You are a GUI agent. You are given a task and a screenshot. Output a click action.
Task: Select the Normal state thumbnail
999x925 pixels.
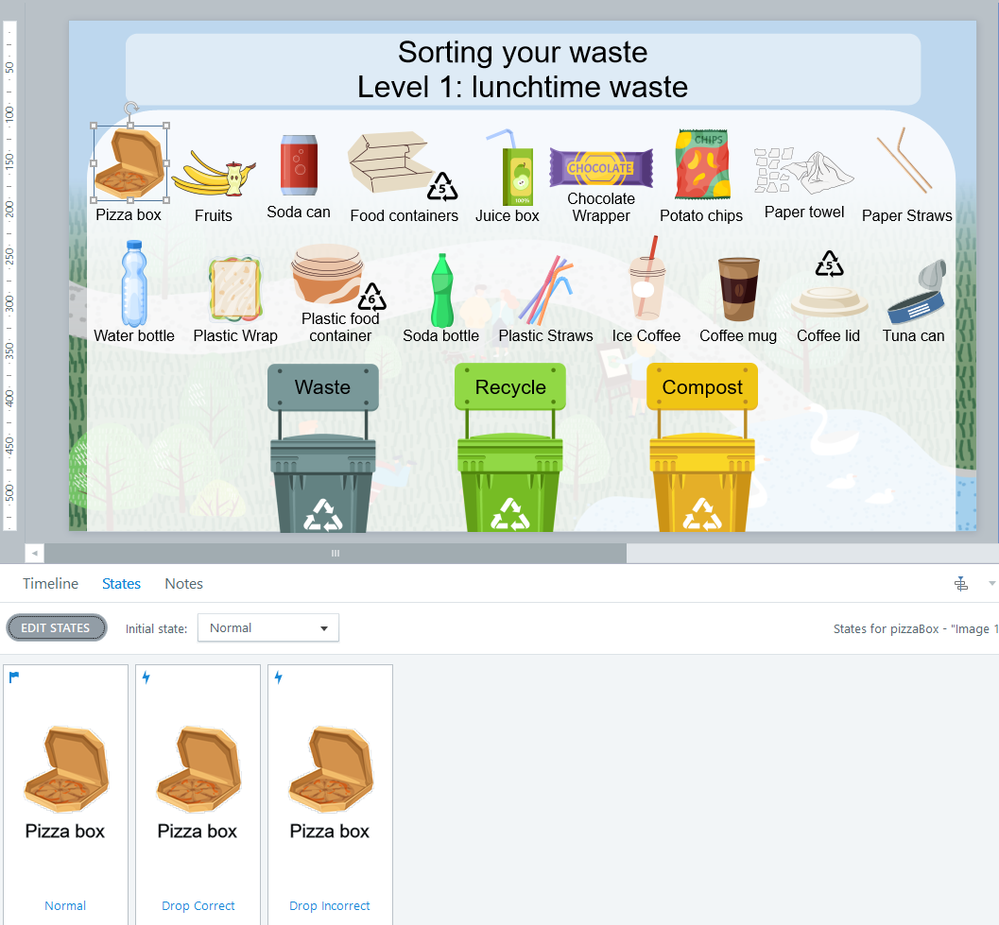pos(65,794)
